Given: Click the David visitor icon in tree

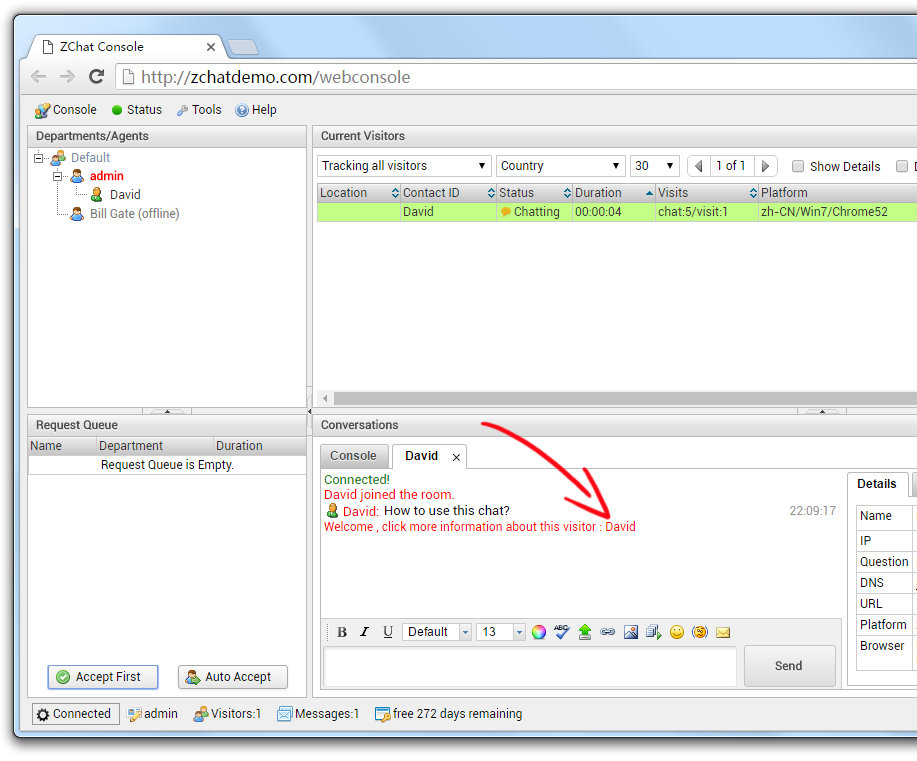Looking at the screenshot, I should [97, 194].
